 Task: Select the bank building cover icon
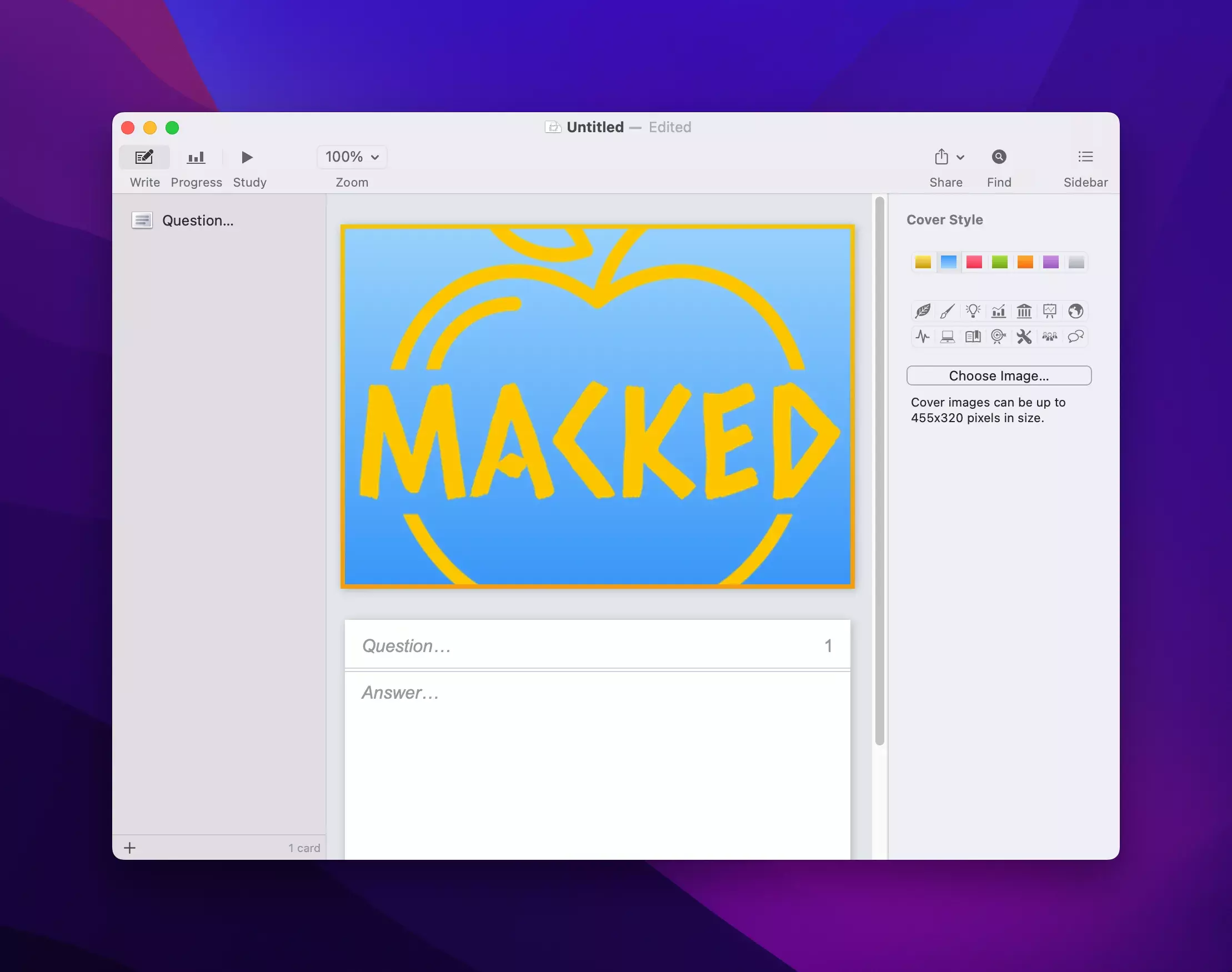pyautogui.click(x=1024, y=310)
